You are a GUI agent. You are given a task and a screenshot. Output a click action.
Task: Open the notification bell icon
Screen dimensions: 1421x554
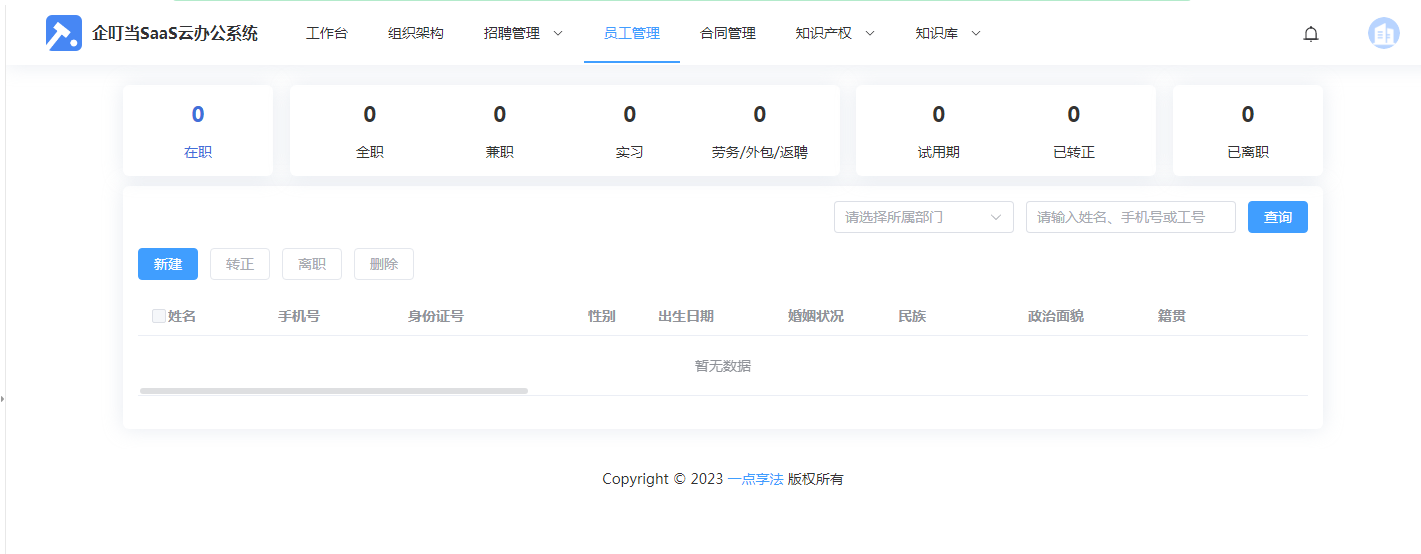tap(1310, 34)
